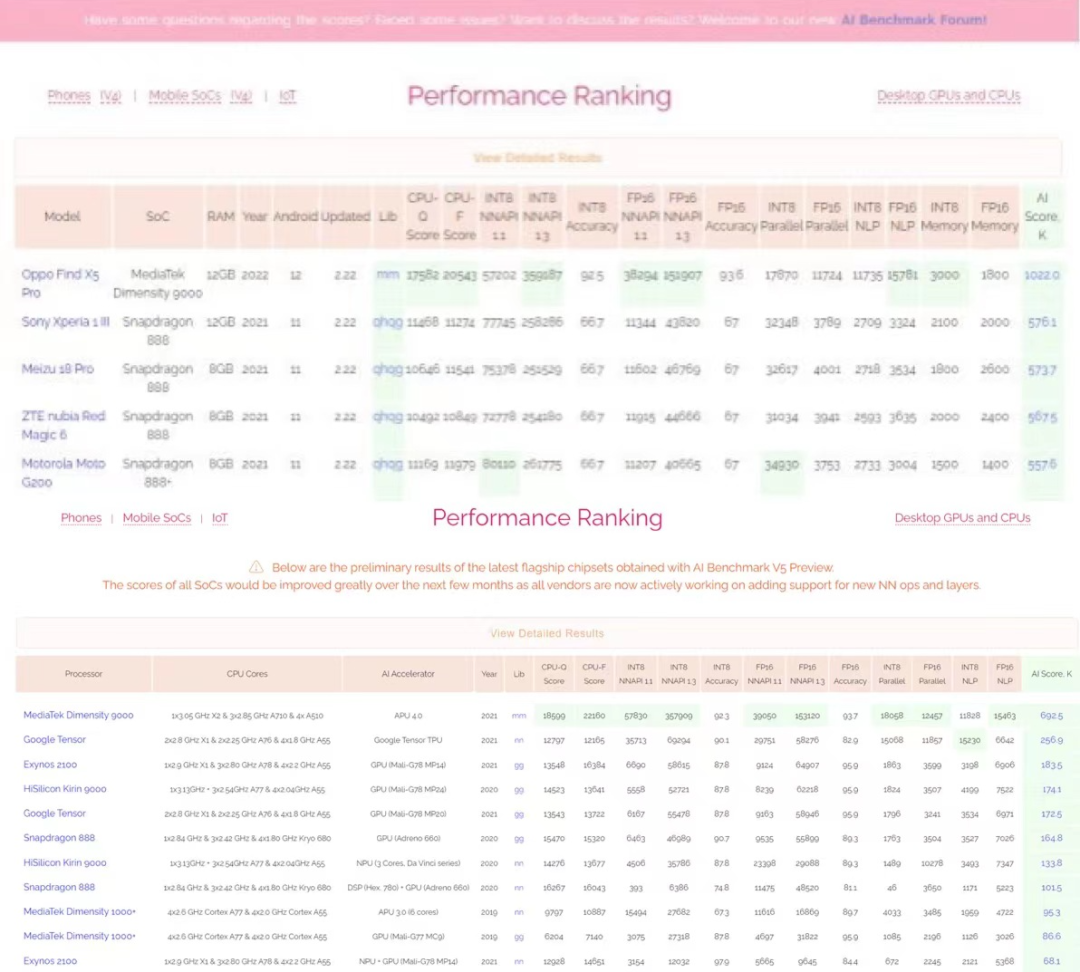
Task: Open the Meizu 18 Pro details
Action: [58, 369]
